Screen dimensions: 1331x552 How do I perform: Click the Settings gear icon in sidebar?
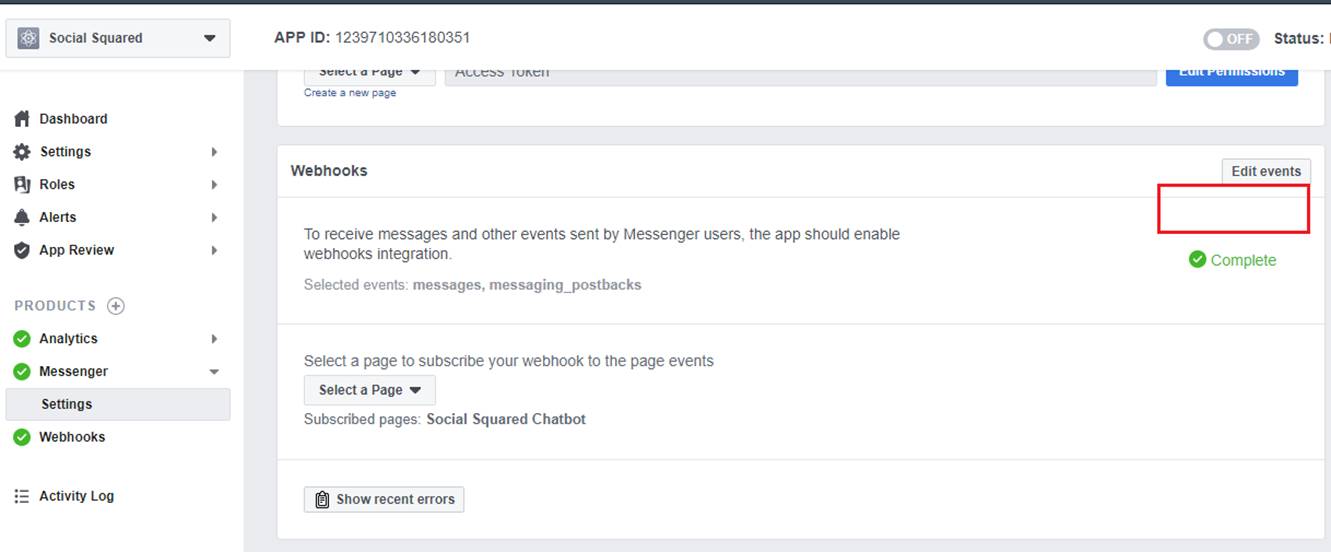(22, 152)
